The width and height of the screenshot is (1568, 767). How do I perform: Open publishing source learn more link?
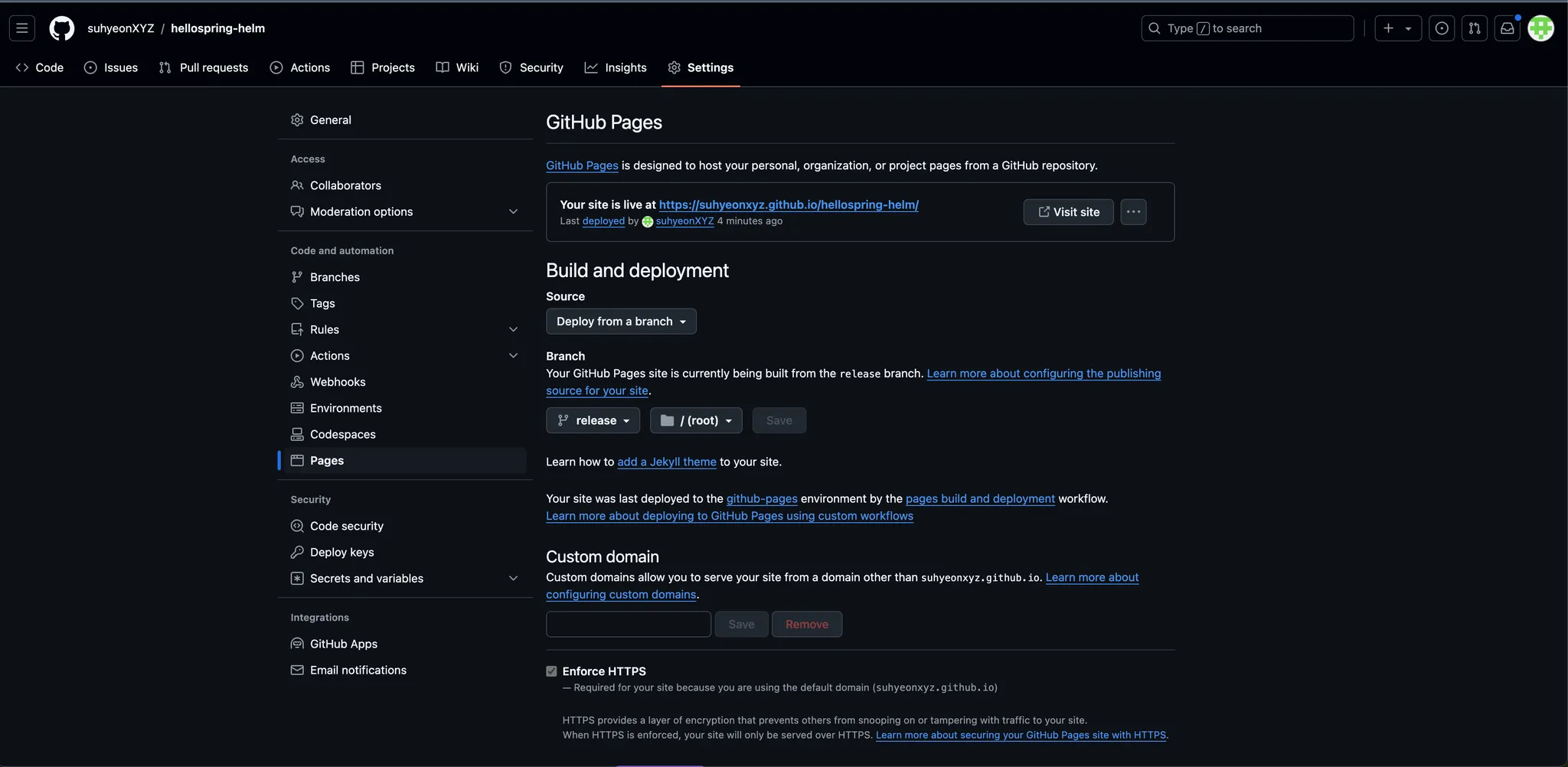1044,374
